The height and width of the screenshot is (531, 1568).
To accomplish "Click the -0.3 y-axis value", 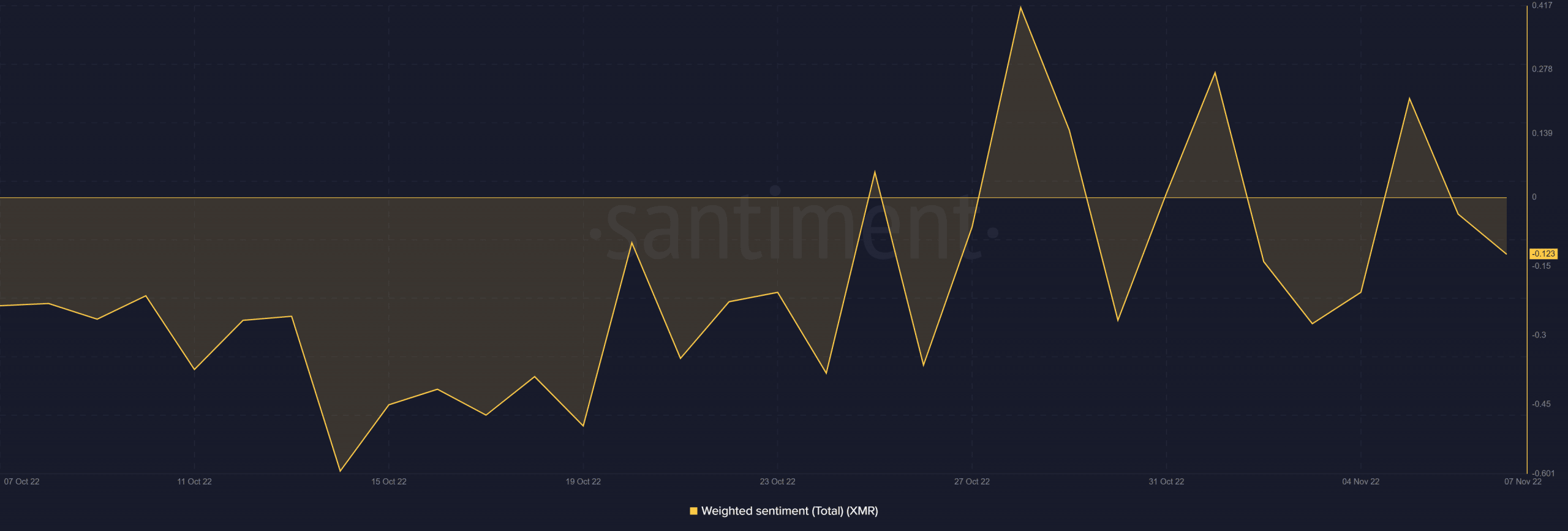I will [x=1539, y=335].
